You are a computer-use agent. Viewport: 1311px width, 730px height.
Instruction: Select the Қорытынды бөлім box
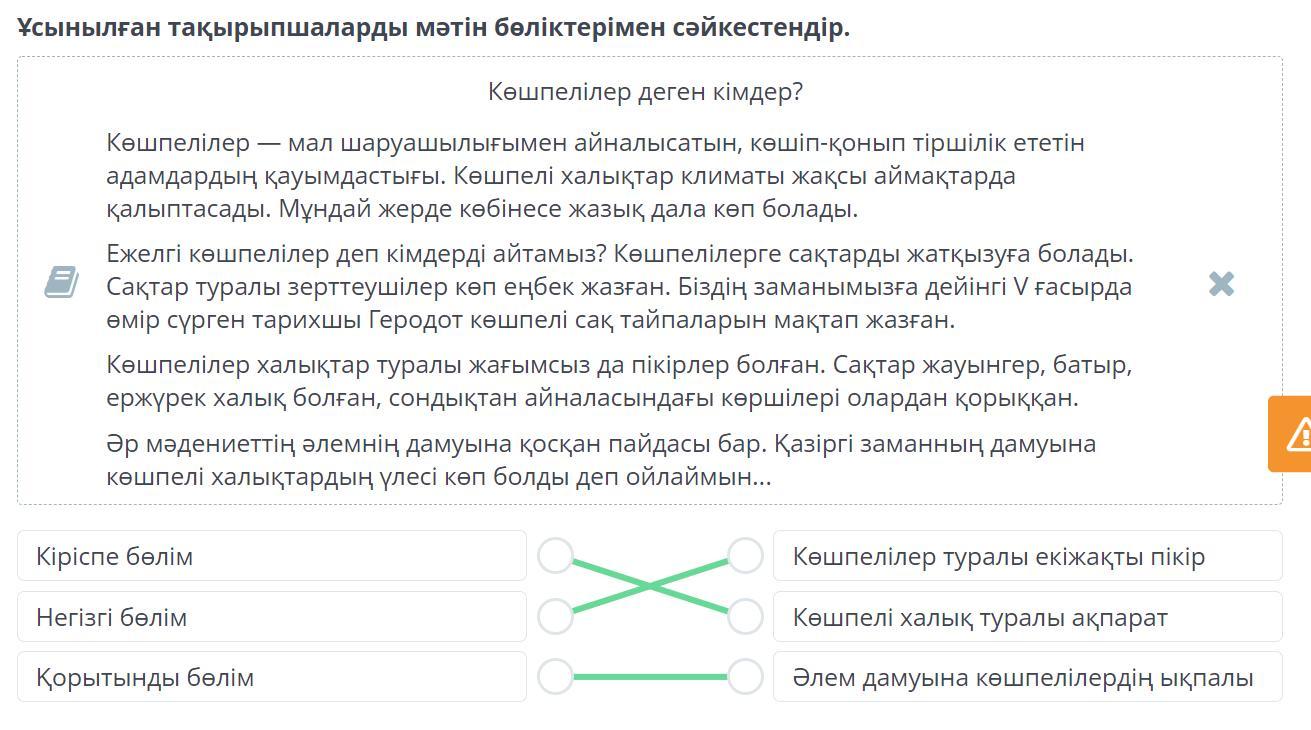271,677
